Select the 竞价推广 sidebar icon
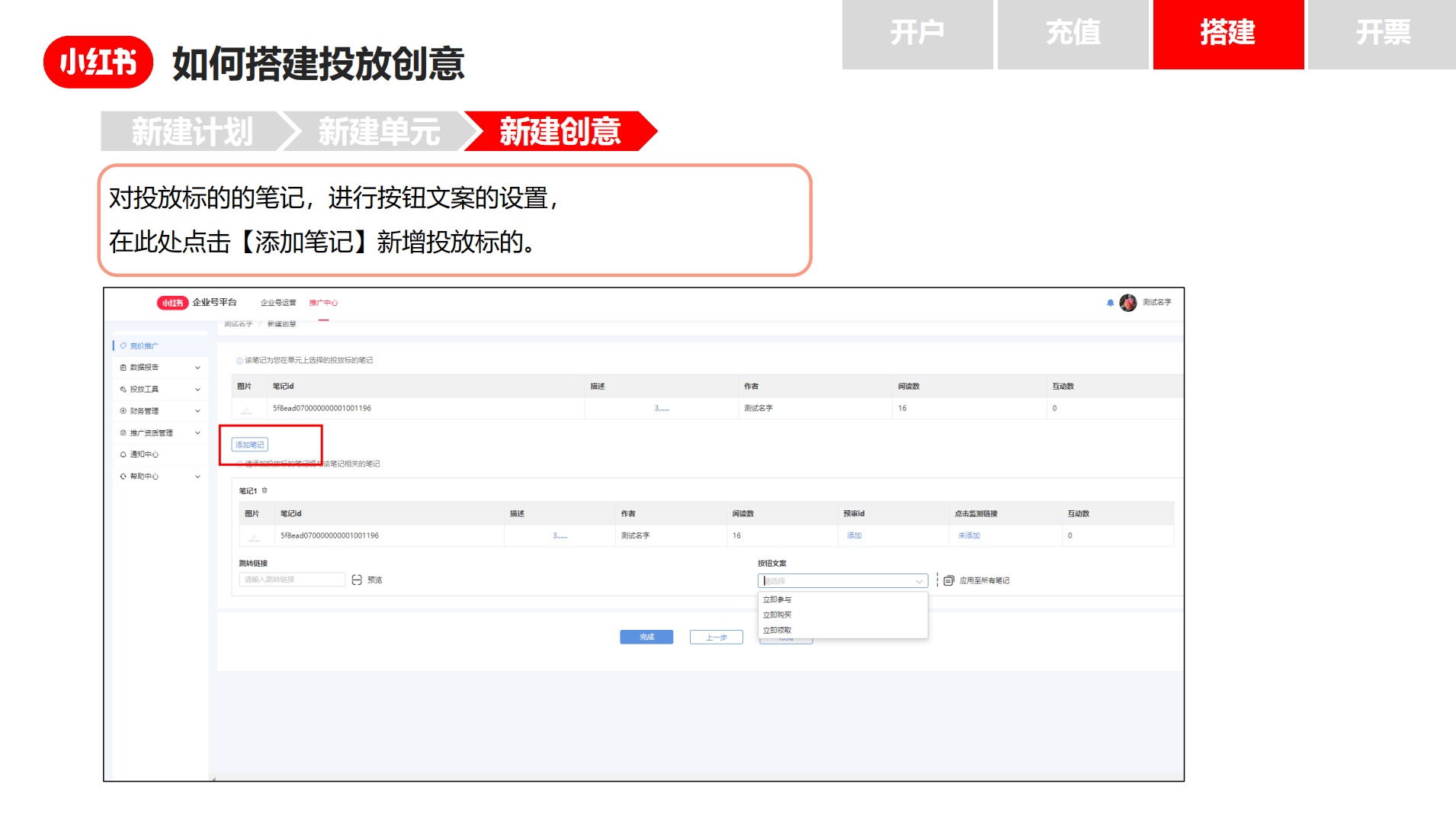The width and height of the screenshot is (1456, 816). (x=123, y=345)
